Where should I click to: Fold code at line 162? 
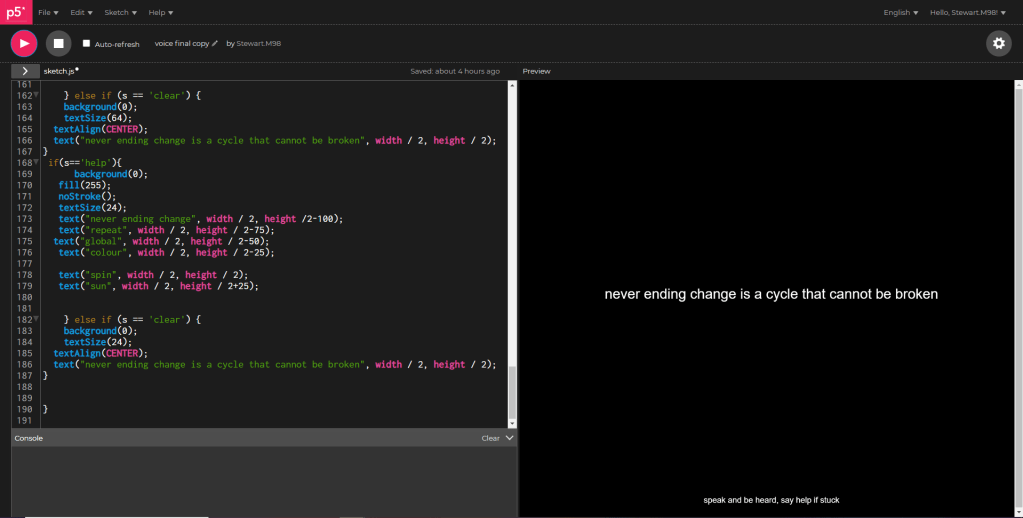[x=36, y=95]
